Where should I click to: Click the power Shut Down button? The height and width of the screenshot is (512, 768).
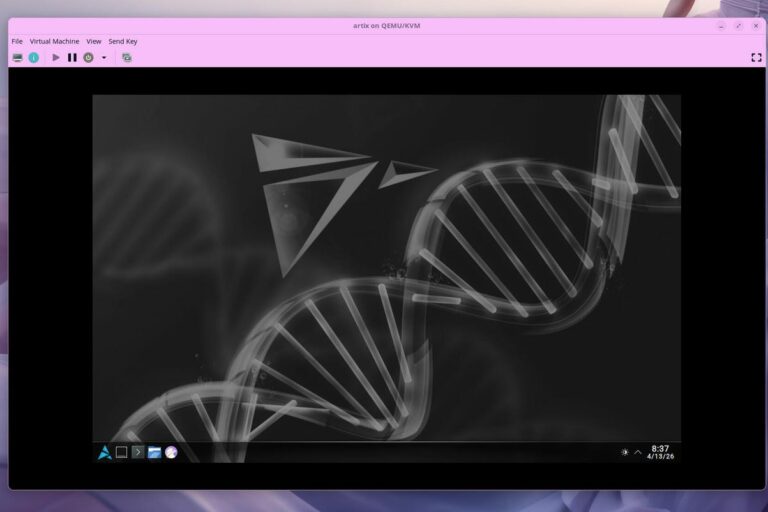pyautogui.click(x=88, y=58)
